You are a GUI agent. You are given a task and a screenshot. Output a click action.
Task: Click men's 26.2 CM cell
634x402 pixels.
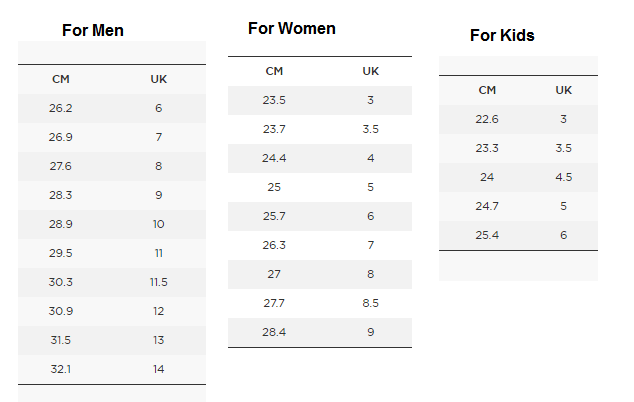(60, 108)
